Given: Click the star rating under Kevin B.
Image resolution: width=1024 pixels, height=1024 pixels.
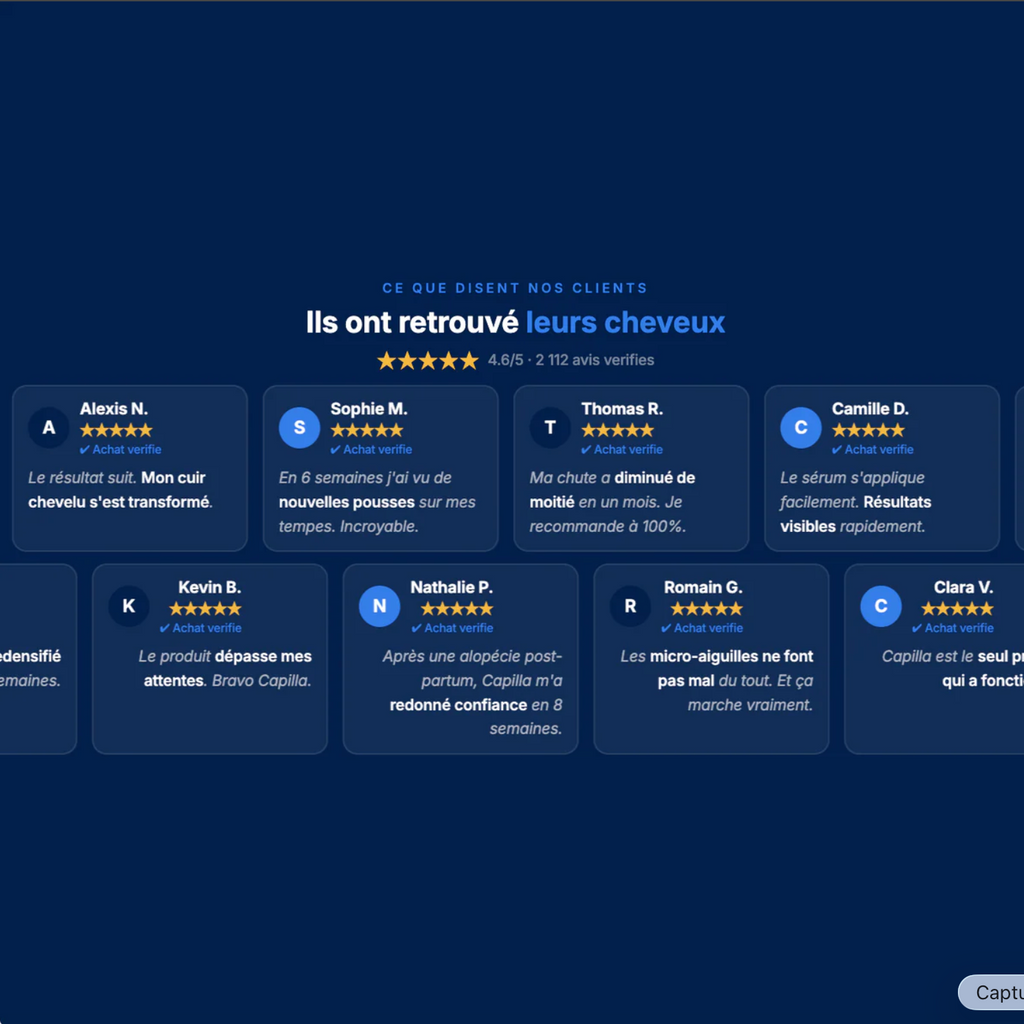Looking at the screenshot, I should click(x=205, y=609).
